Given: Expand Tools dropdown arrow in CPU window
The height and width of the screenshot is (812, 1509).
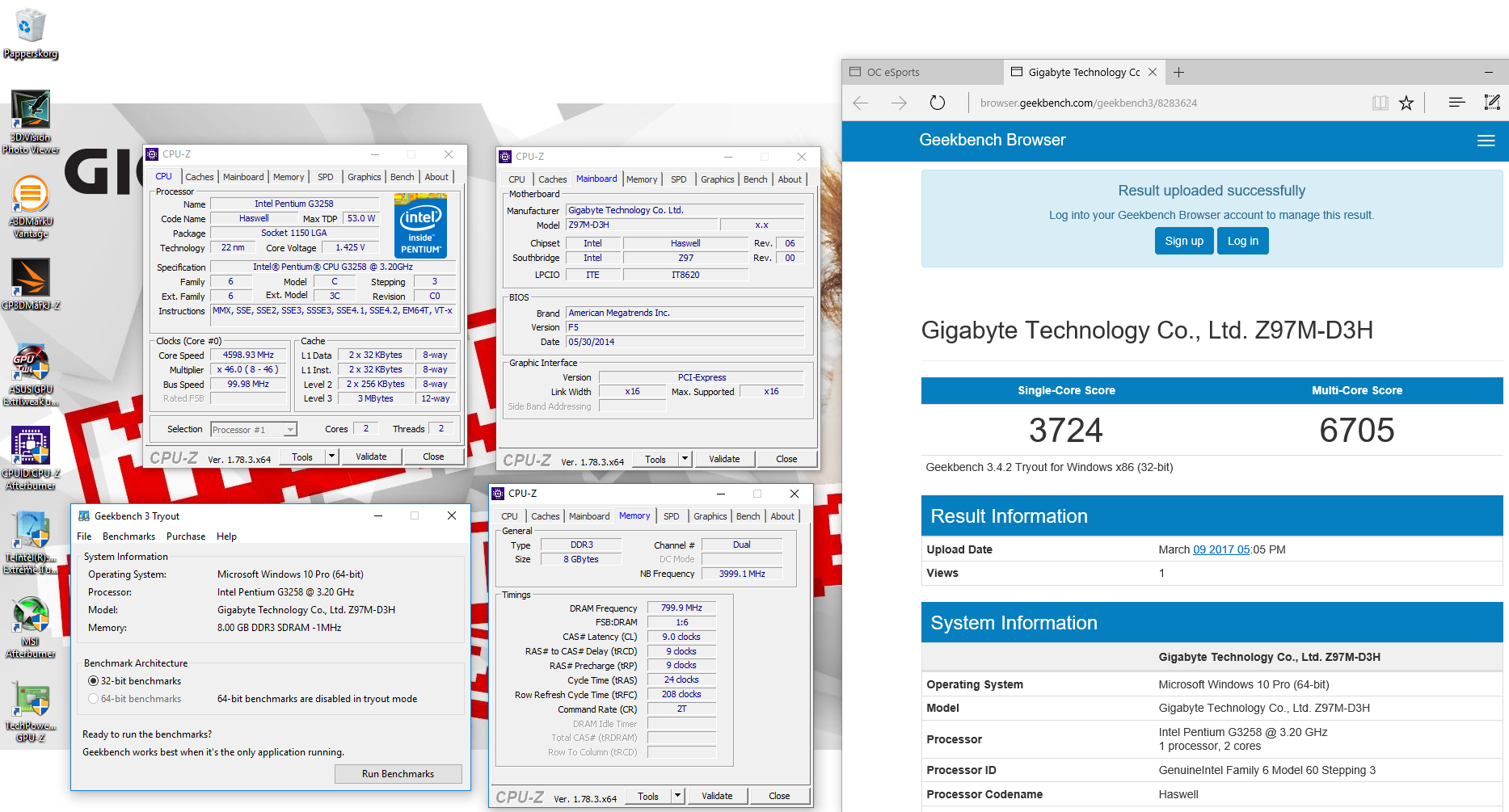Looking at the screenshot, I should (x=331, y=456).
